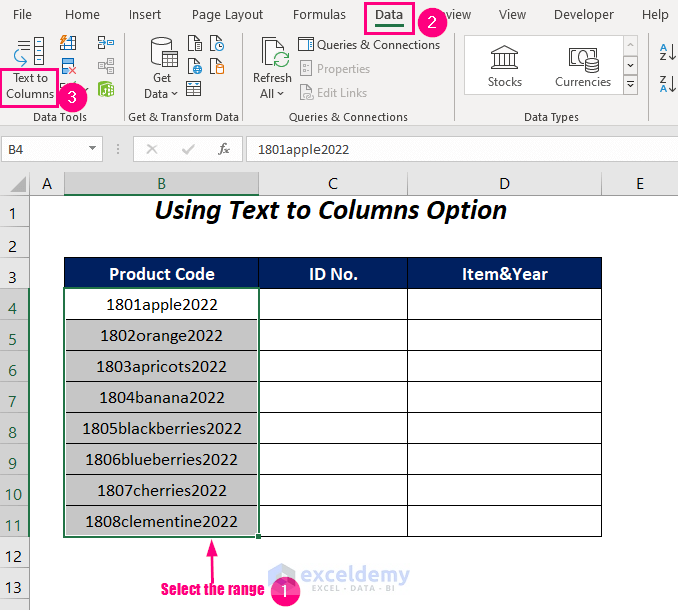
Task: Select column E header
Action: coord(640,184)
